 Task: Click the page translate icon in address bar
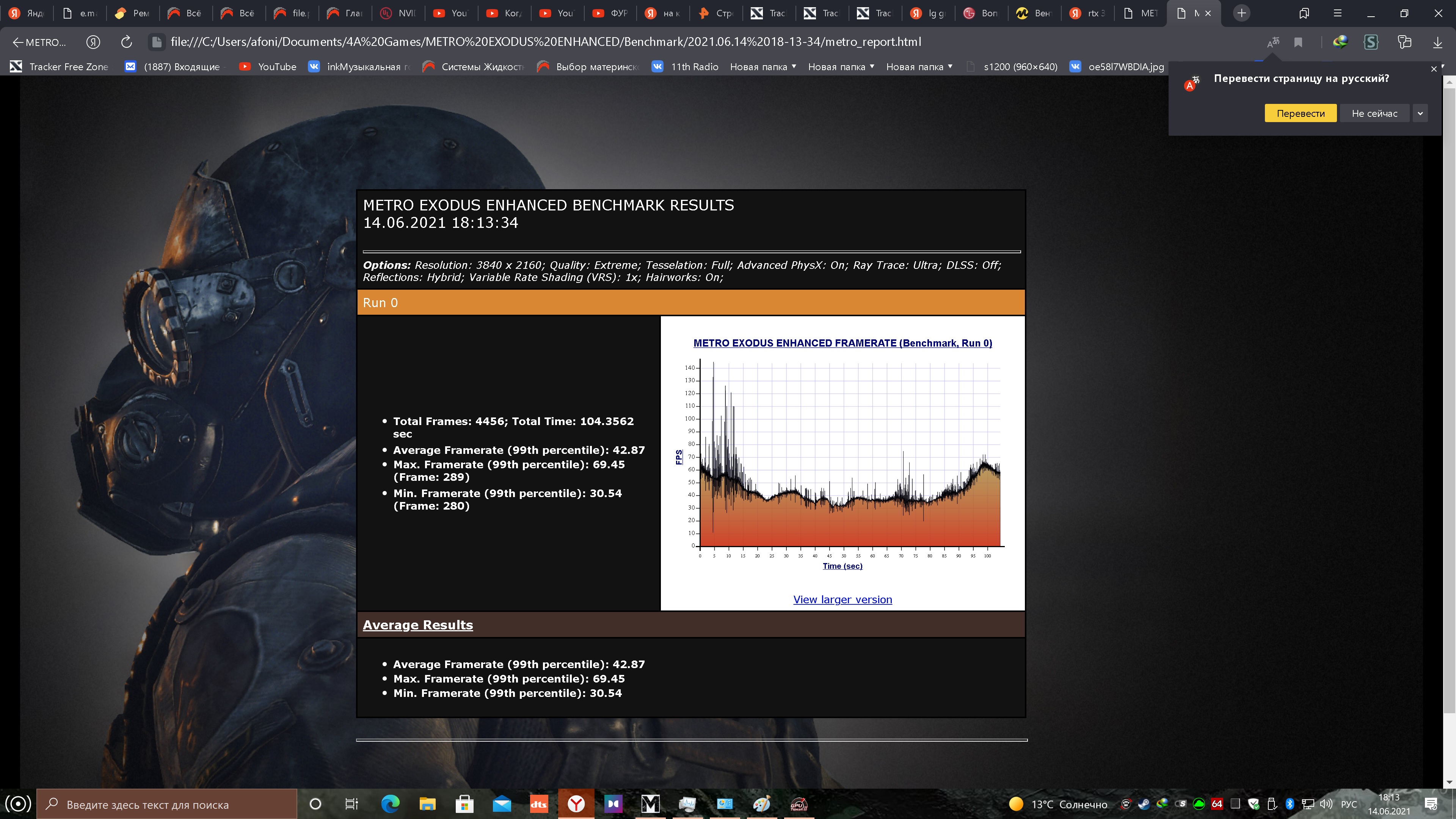coord(1273,42)
